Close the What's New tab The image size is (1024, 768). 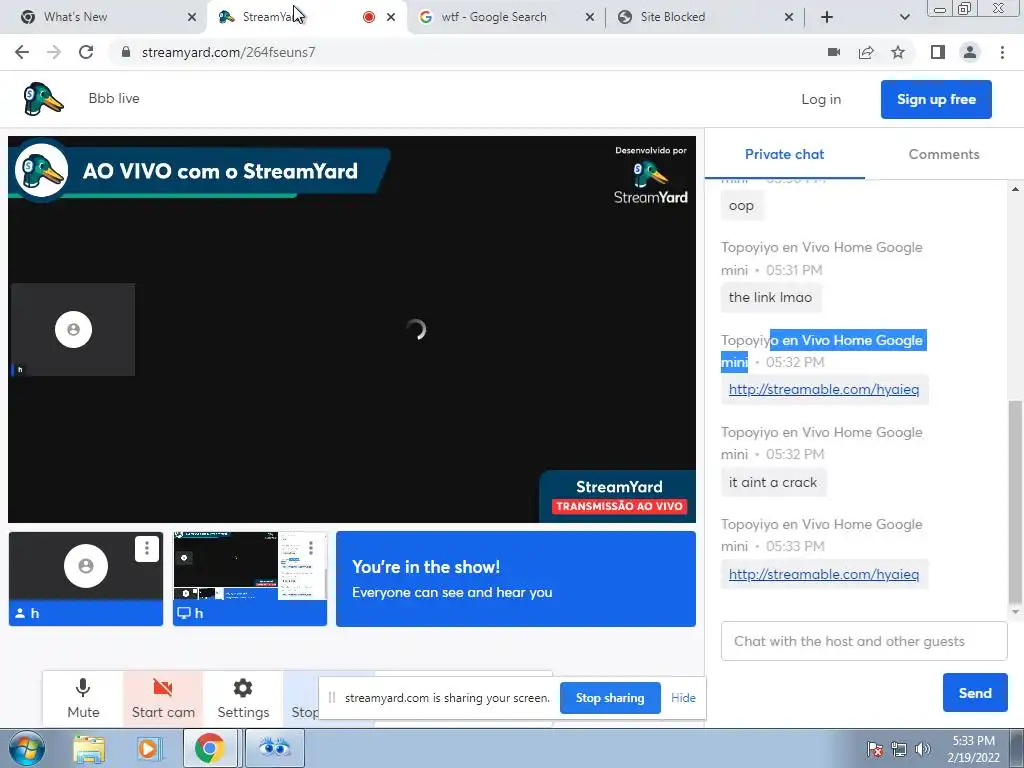(x=191, y=17)
